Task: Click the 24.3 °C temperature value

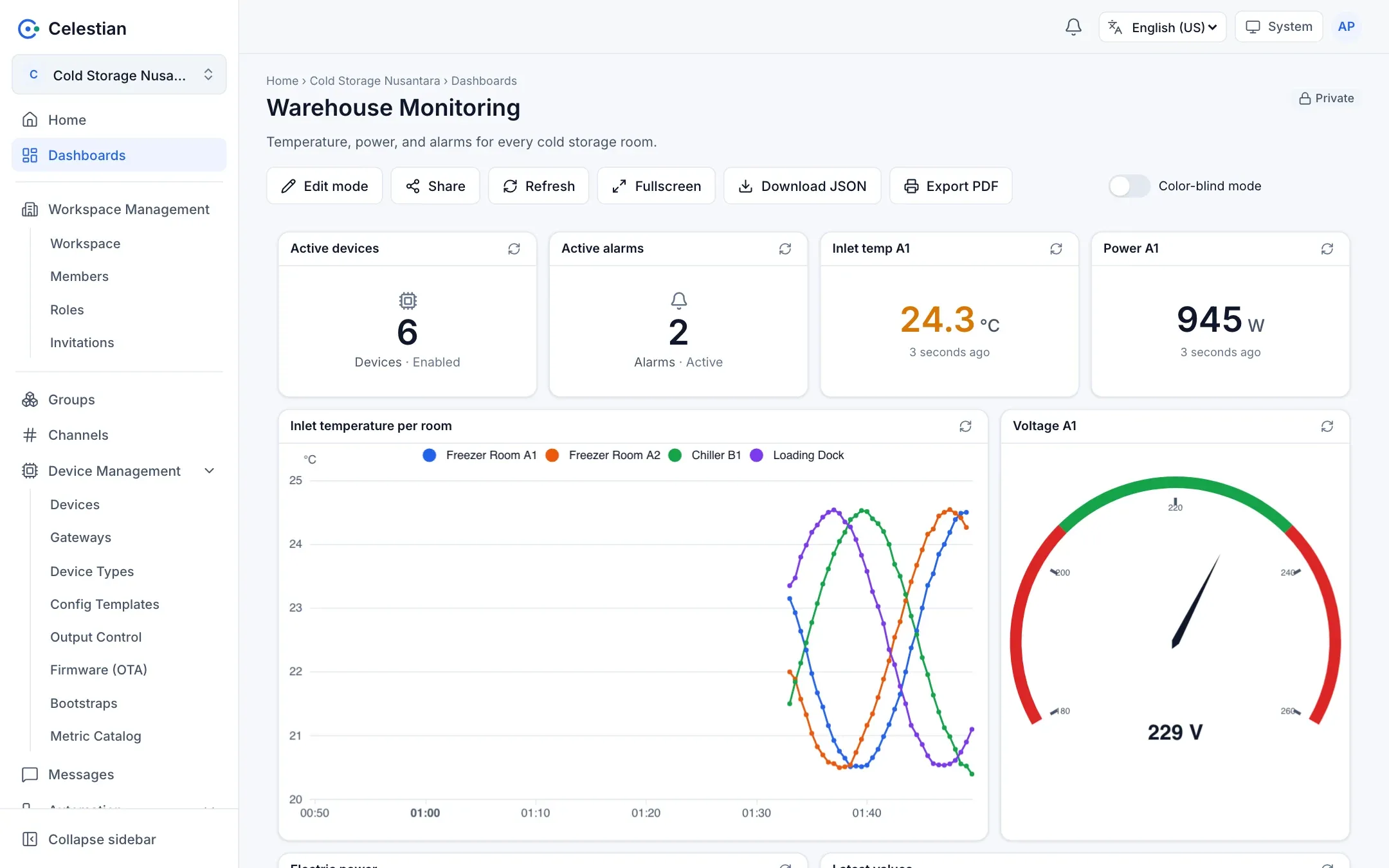Action: (x=950, y=320)
